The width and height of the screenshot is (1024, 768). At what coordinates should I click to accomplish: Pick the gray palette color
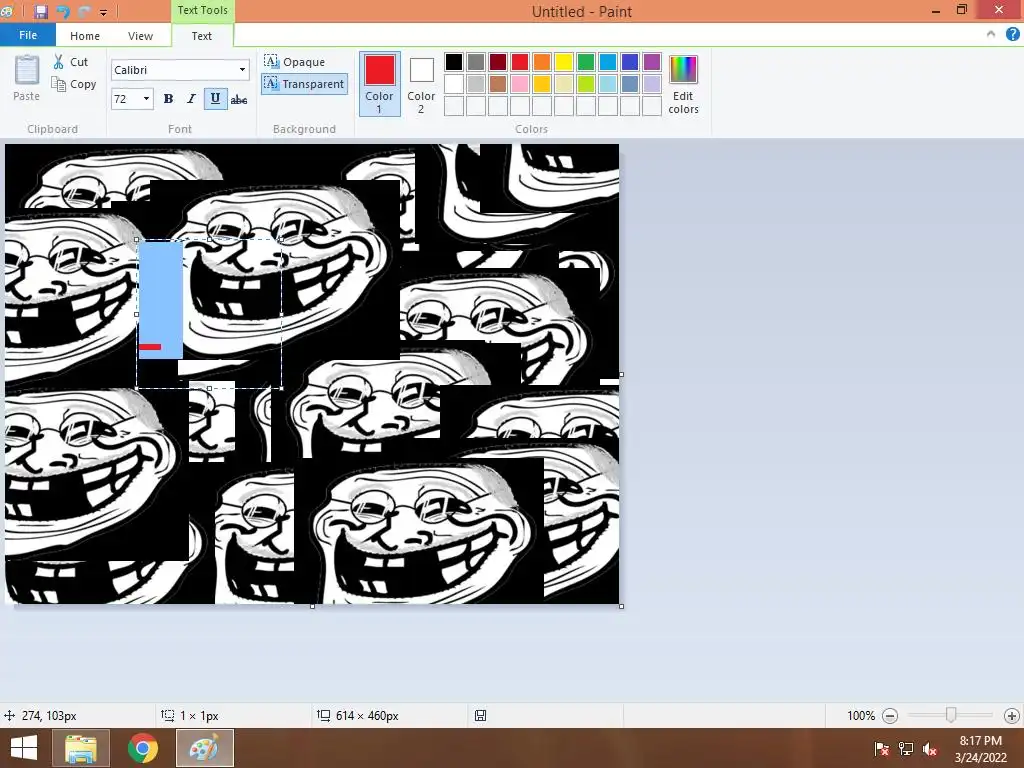pos(476,62)
